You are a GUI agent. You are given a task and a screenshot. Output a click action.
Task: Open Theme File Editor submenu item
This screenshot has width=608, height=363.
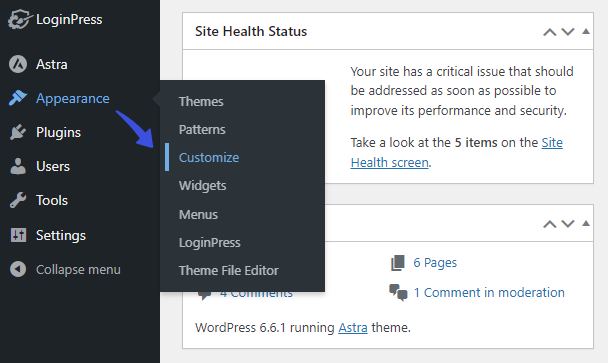[x=228, y=271]
